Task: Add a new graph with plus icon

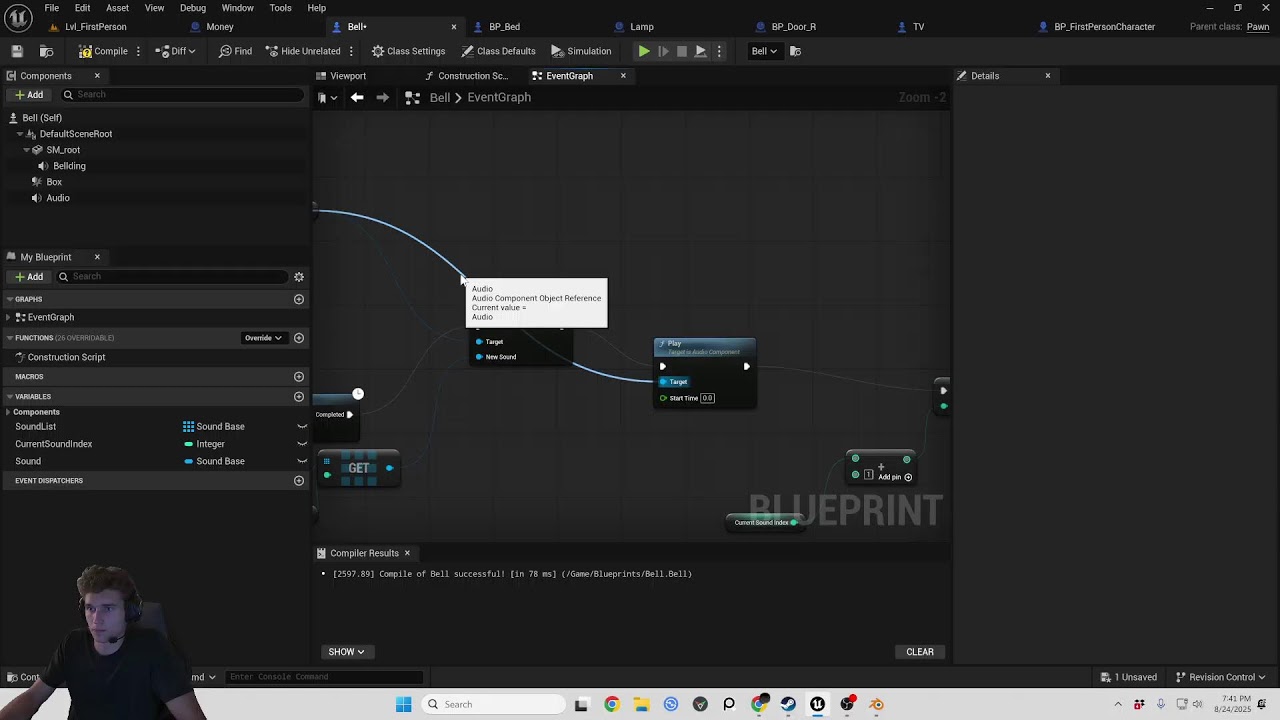Action: (298, 299)
